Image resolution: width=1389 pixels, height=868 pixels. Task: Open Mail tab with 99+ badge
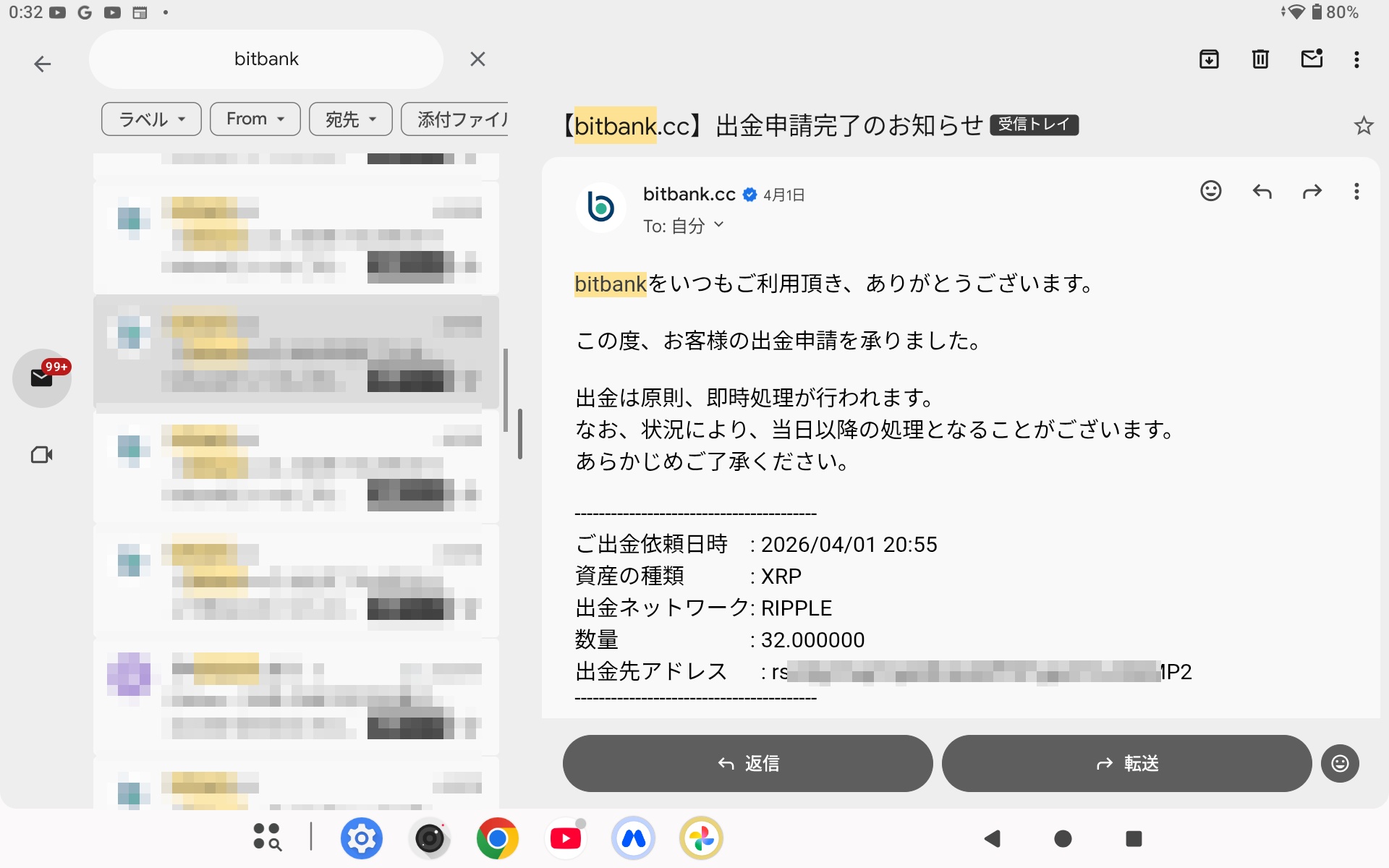pos(42,378)
